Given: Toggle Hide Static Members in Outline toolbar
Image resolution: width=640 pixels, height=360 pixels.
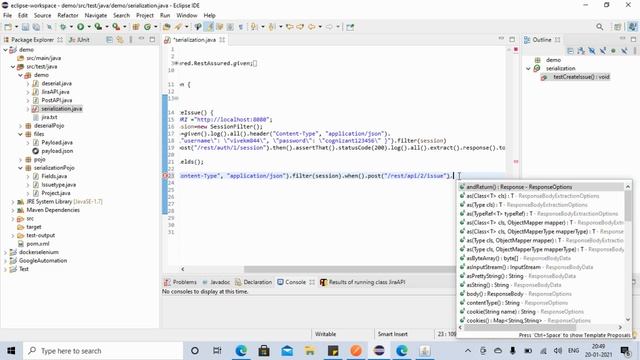Looking at the screenshot, I should [602, 51].
